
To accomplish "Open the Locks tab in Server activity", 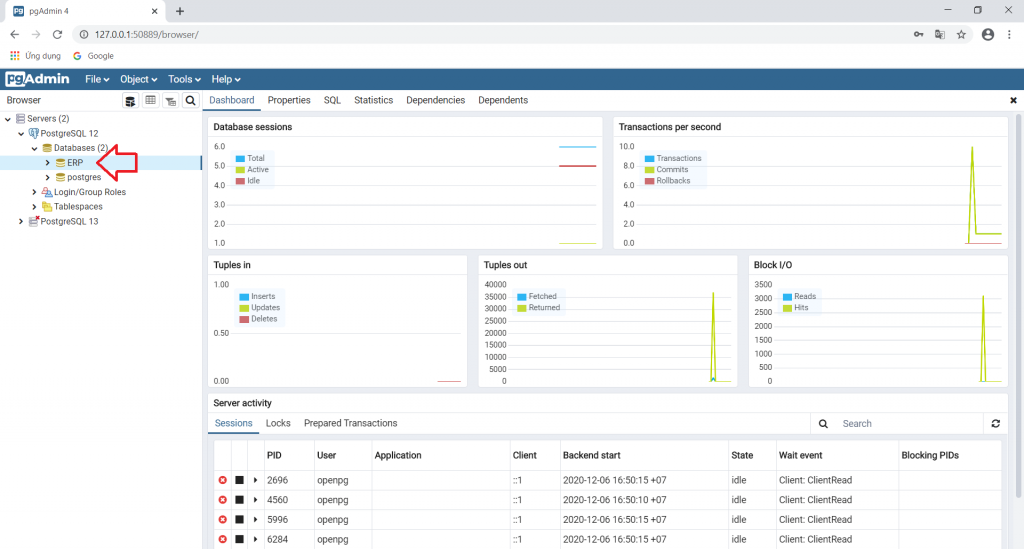I will click(x=278, y=424).
